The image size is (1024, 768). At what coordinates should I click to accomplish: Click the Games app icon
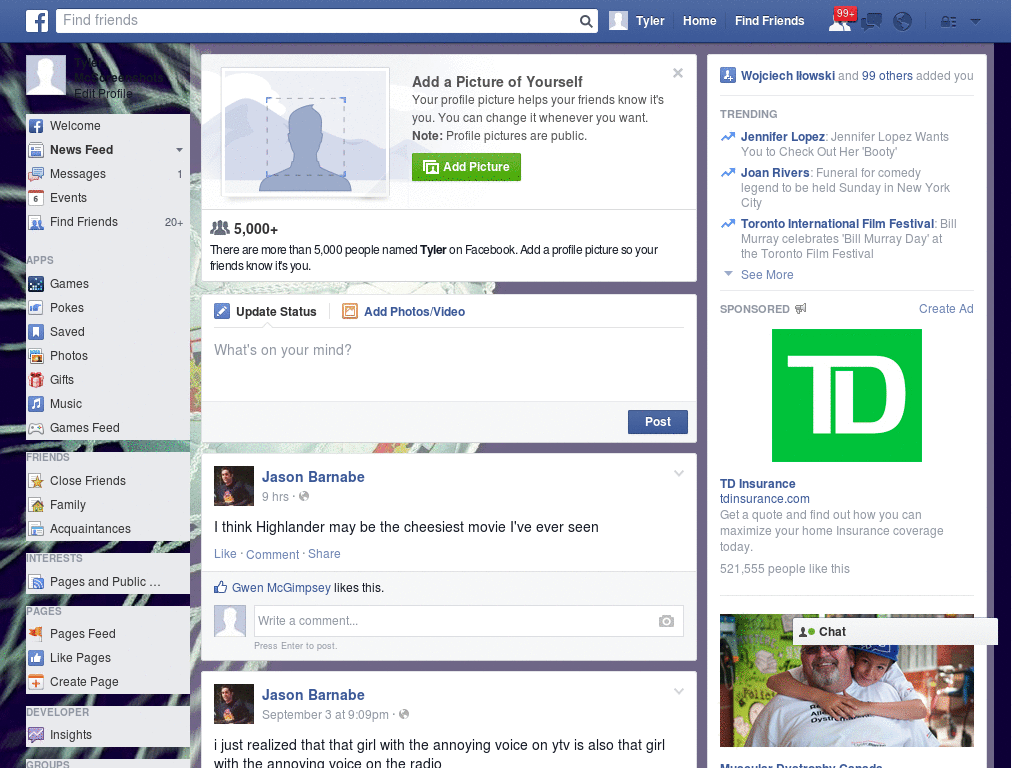point(36,284)
